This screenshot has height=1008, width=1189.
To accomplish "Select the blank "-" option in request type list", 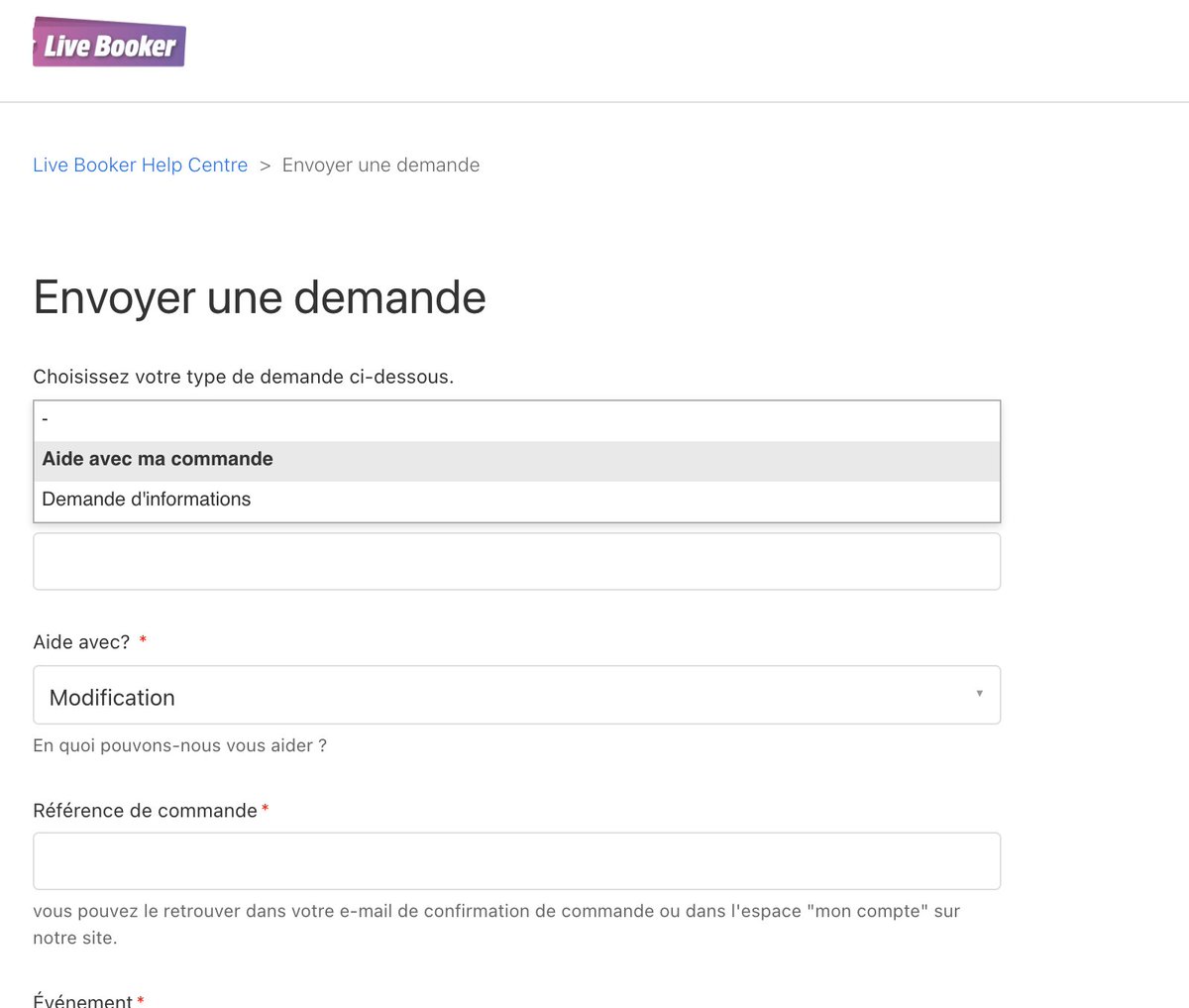I will (517, 421).
